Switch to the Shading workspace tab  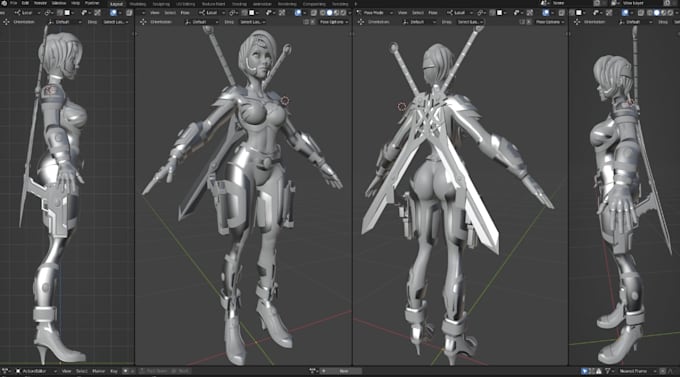[239, 4]
